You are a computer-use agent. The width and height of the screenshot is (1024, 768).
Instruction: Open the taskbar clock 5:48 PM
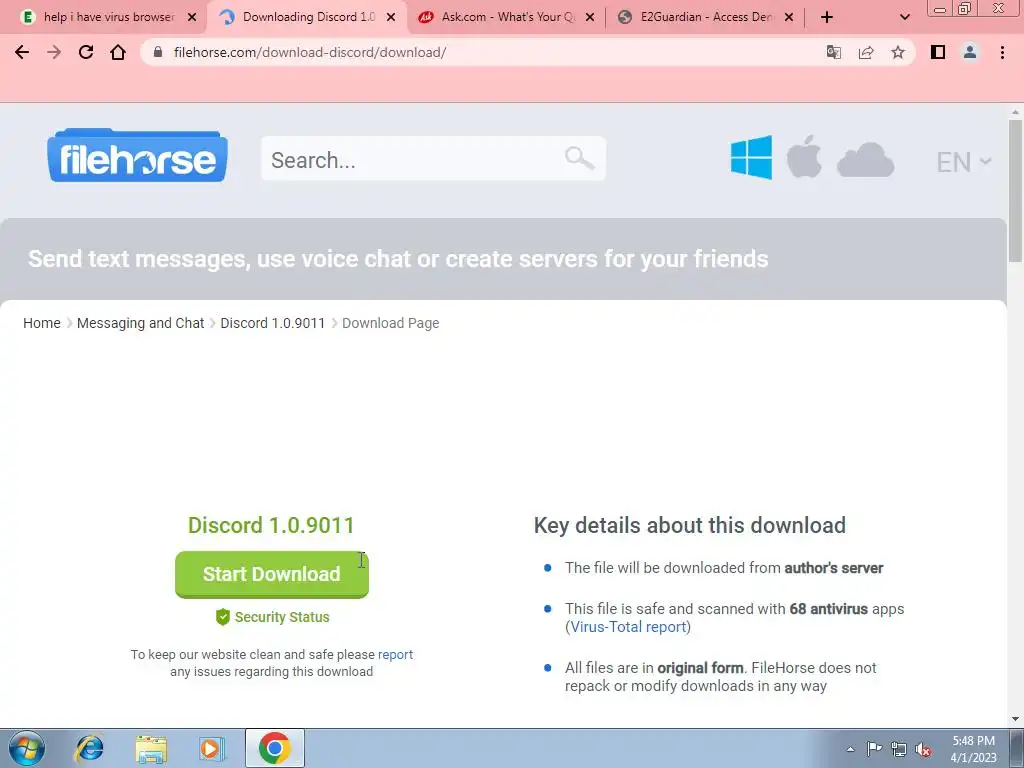click(x=973, y=749)
